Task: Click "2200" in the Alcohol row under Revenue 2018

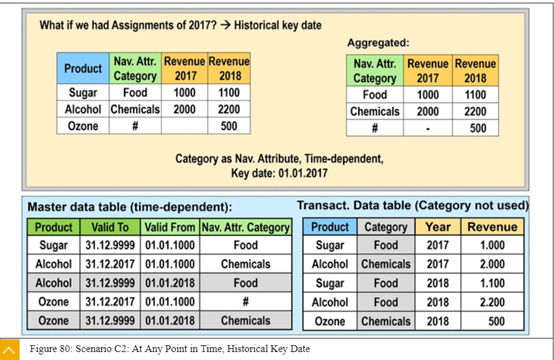Action: pyautogui.click(x=229, y=109)
